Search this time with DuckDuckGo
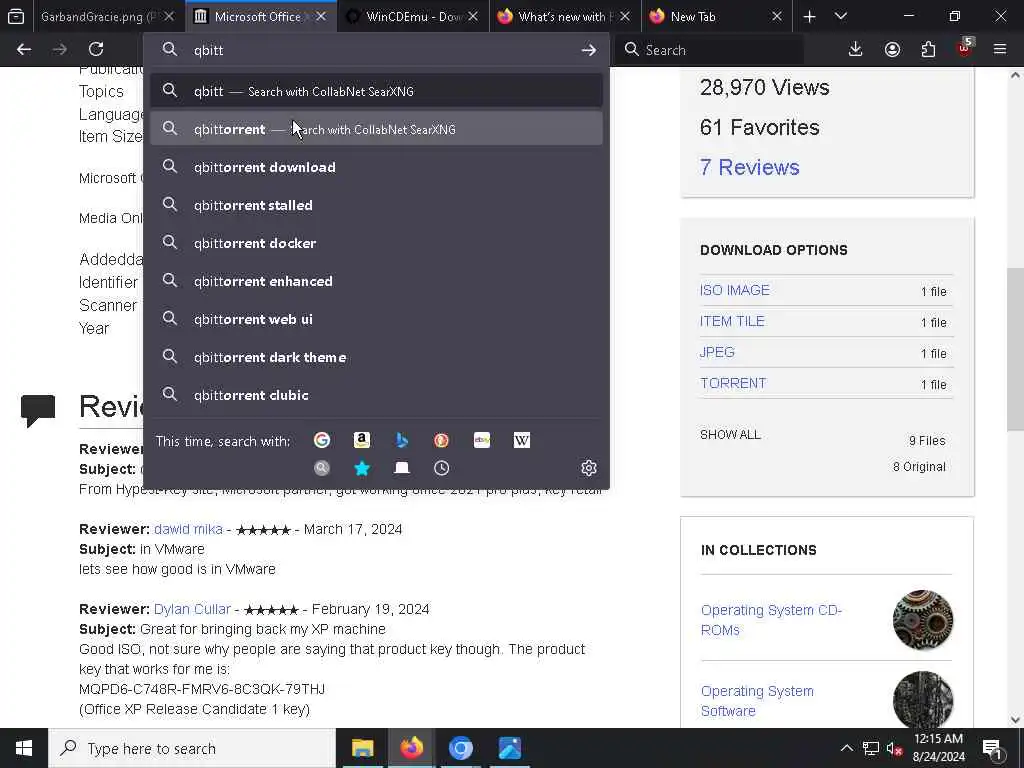The image size is (1024, 768). point(441,440)
